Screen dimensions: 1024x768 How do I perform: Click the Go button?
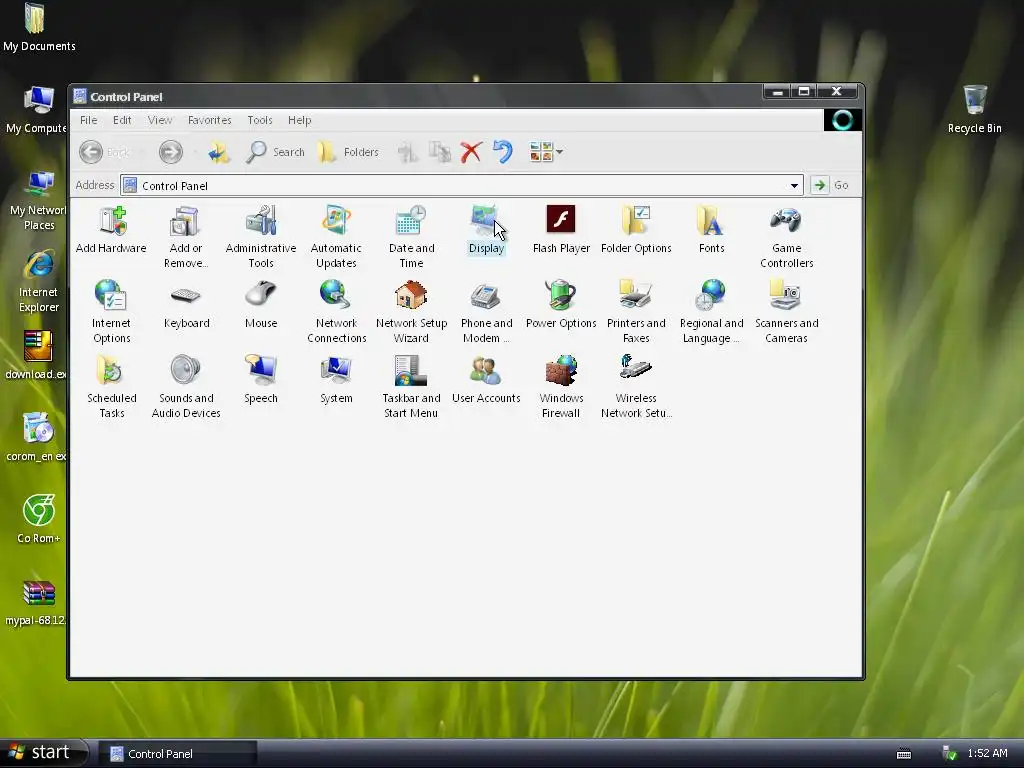point(830,185)
